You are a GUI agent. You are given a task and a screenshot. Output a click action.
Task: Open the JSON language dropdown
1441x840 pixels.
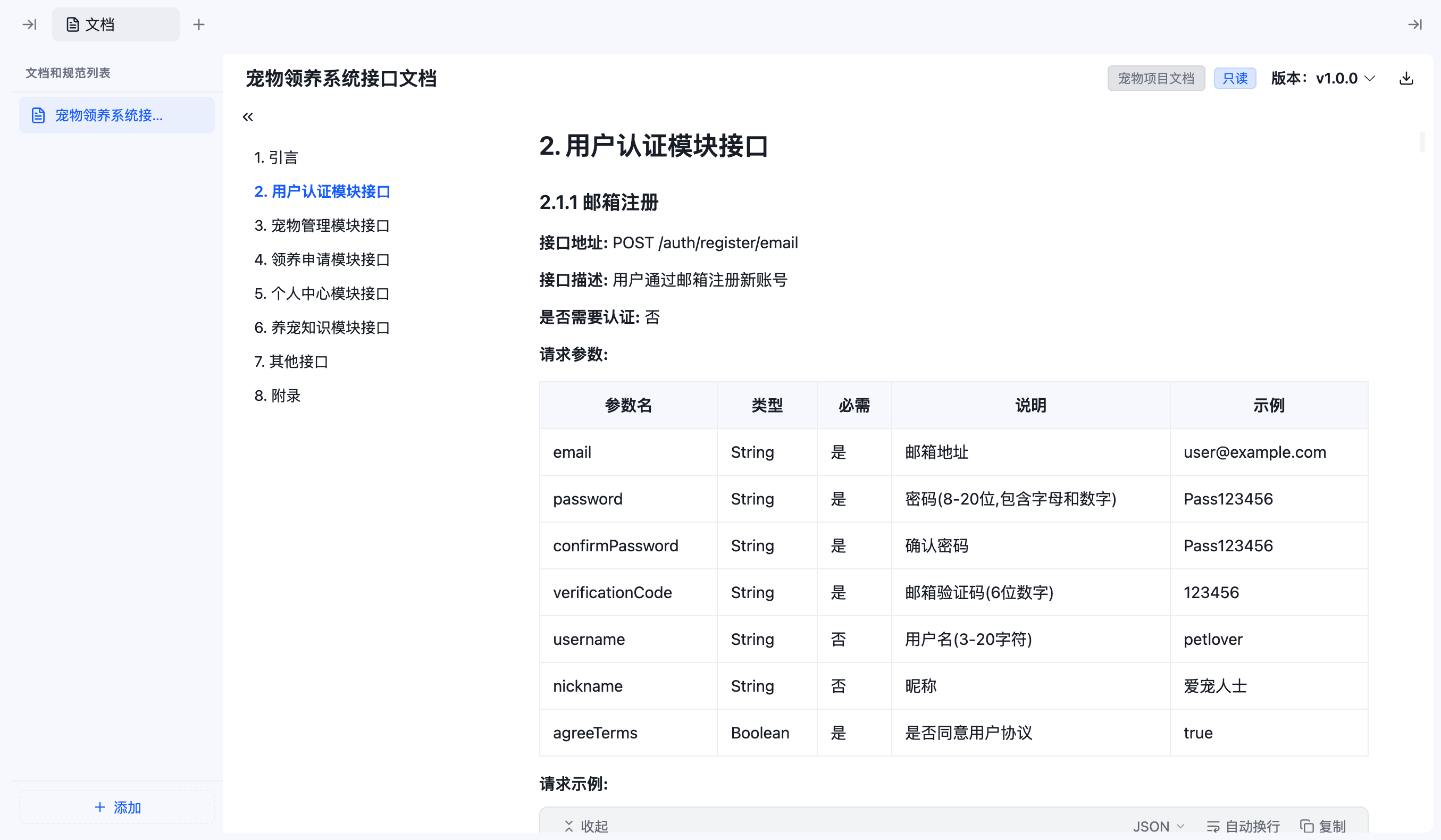[1158, 826]
